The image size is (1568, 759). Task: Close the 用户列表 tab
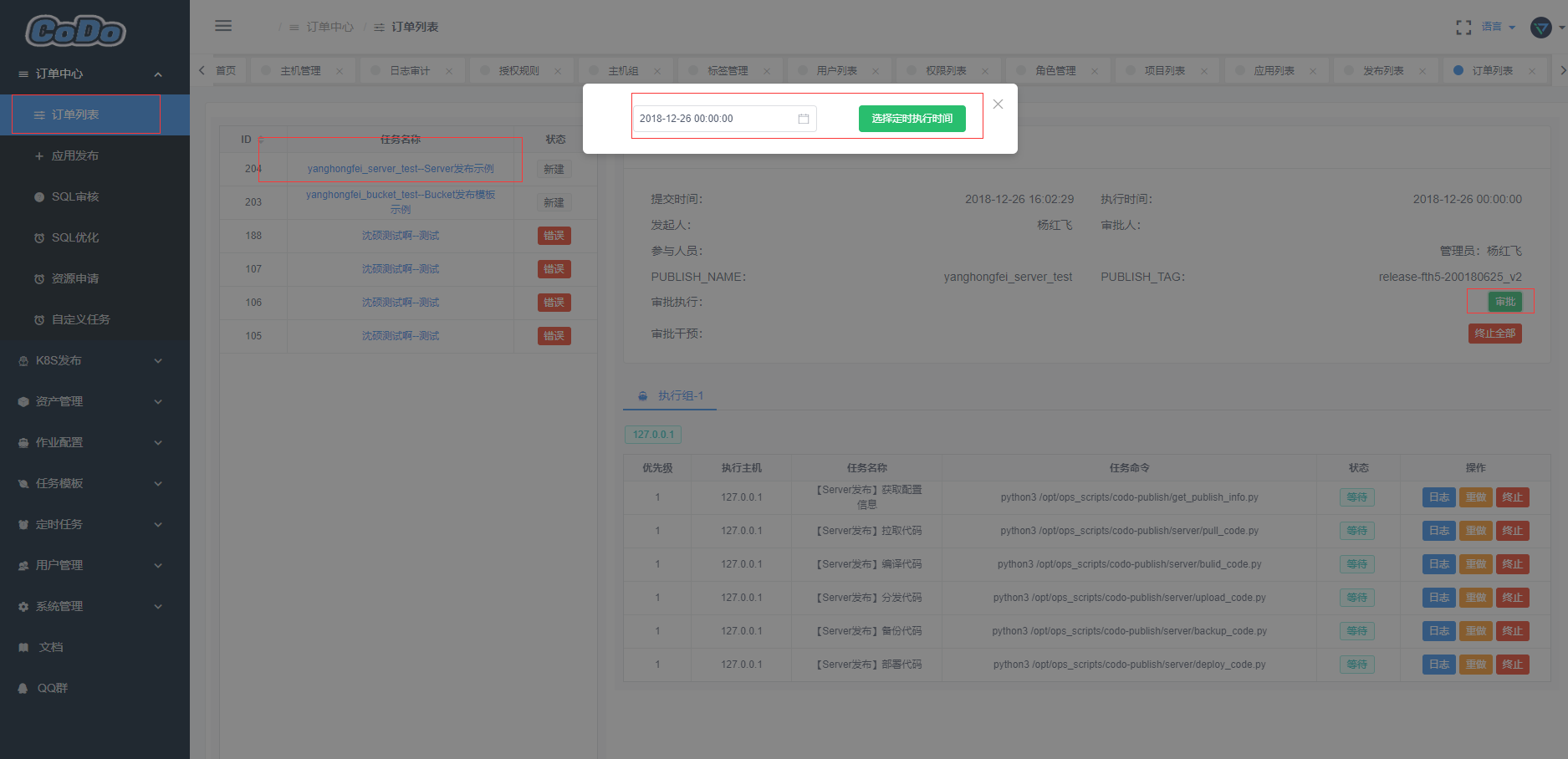(876, 71)
